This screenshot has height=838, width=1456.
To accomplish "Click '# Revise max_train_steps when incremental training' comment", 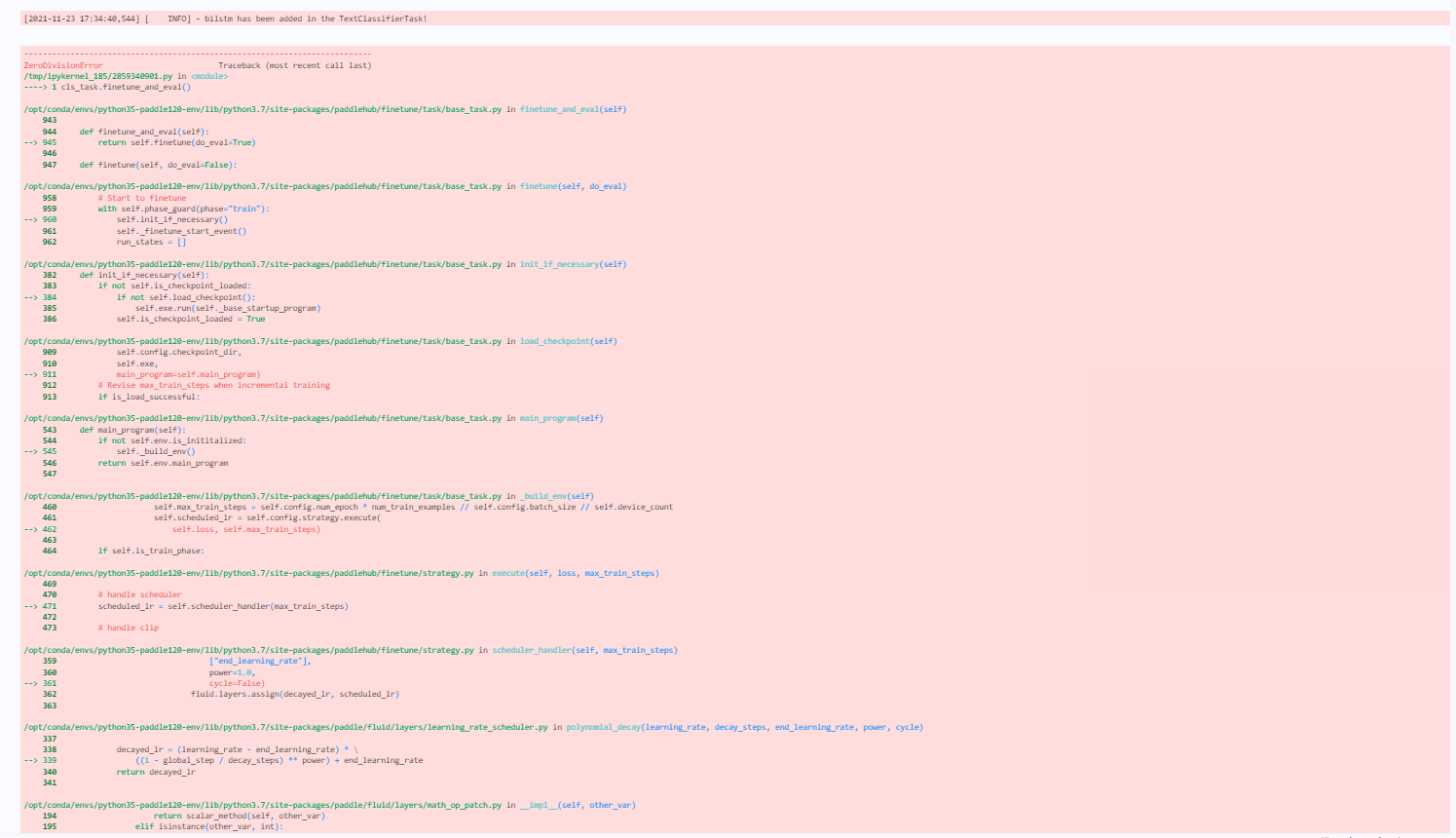I will [x=214, y=385].
